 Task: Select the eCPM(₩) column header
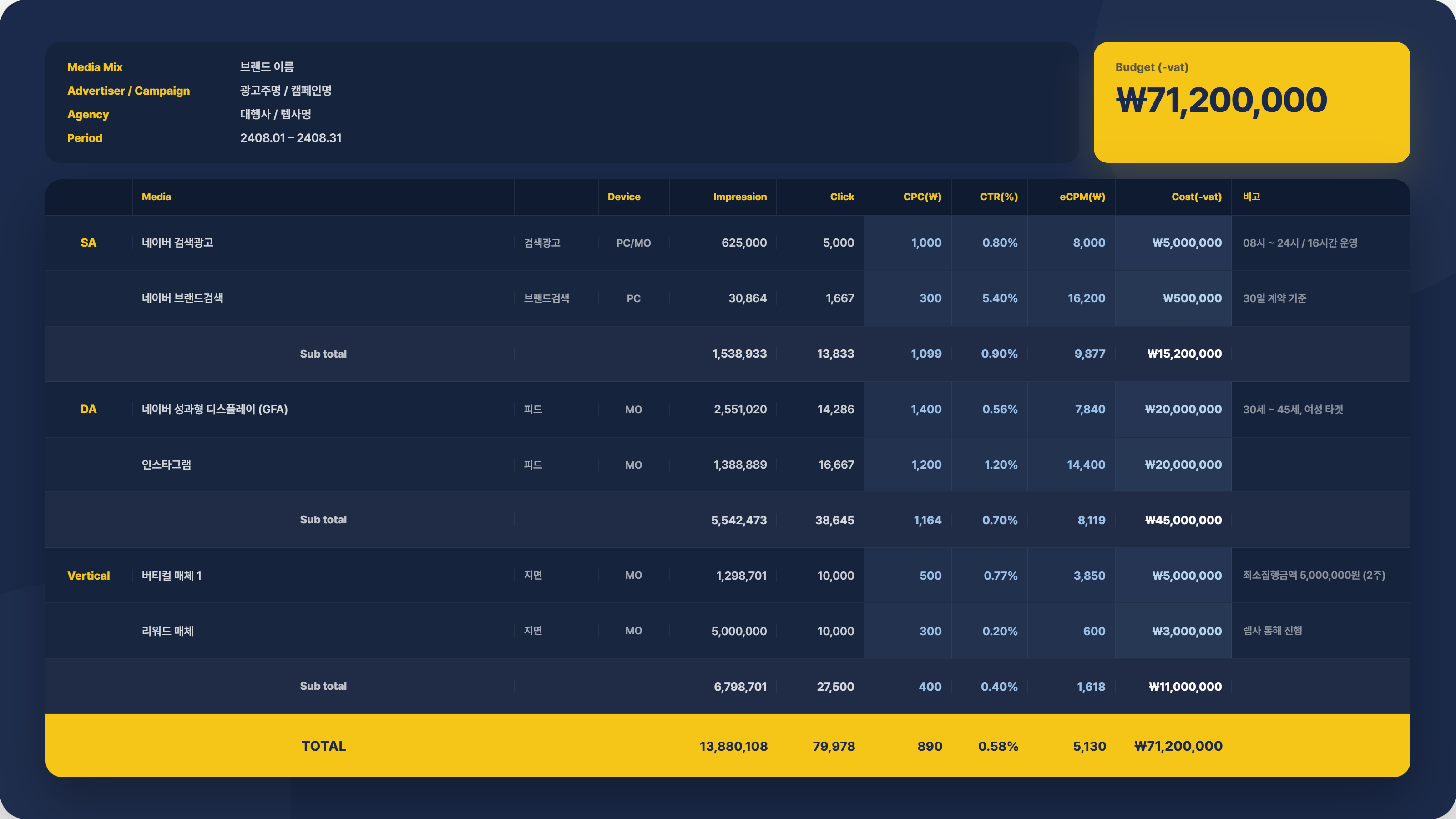click(1082, 197)
